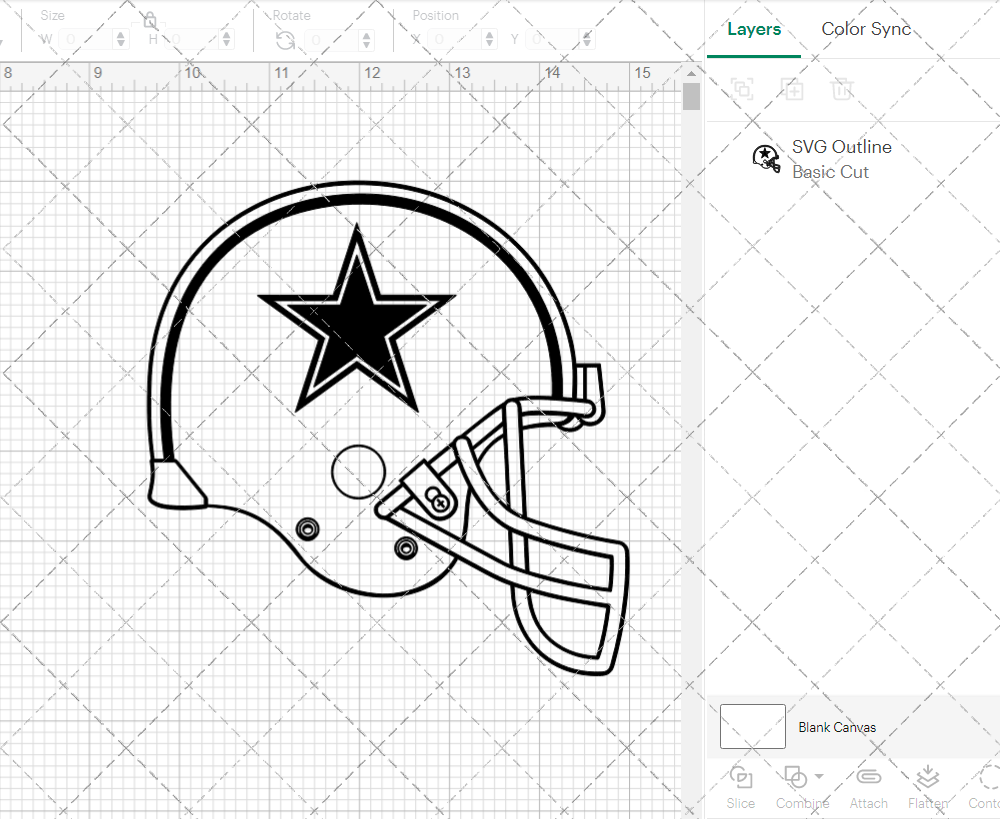Select the Flatten tool
Viewport: 1000px width, 819px height.
pyautogui.click(x=927, y=777)
